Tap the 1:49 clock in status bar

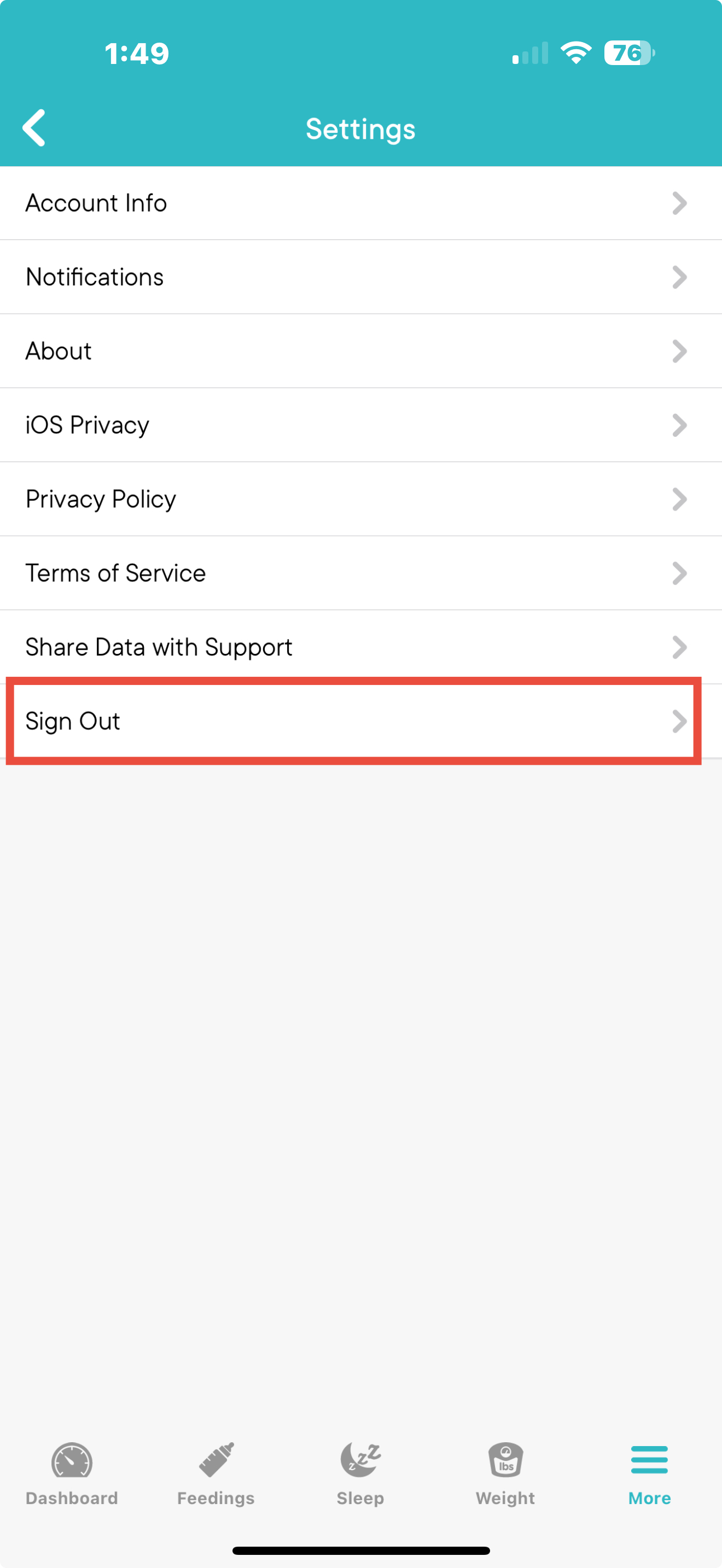(x=137, y=54)
